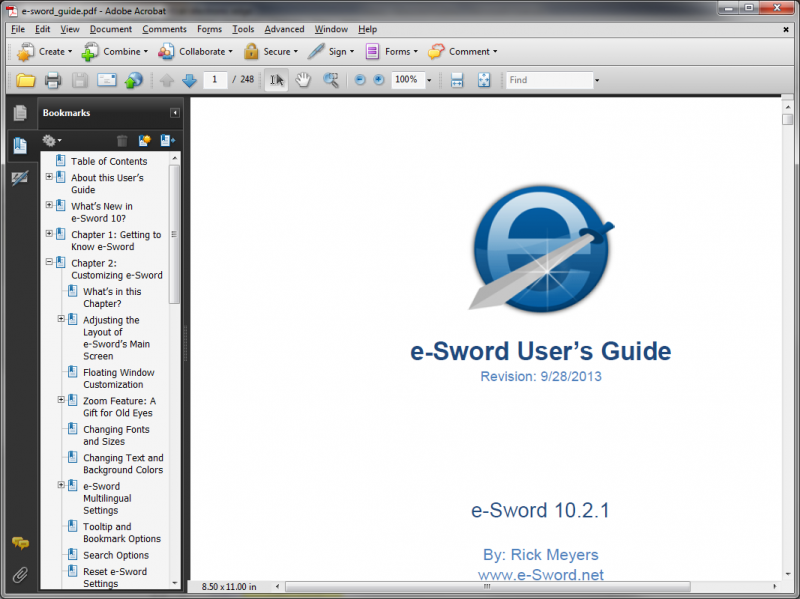Open the Help menu
This screenshot has height=599, width=800.
click(x=367, y=30)
